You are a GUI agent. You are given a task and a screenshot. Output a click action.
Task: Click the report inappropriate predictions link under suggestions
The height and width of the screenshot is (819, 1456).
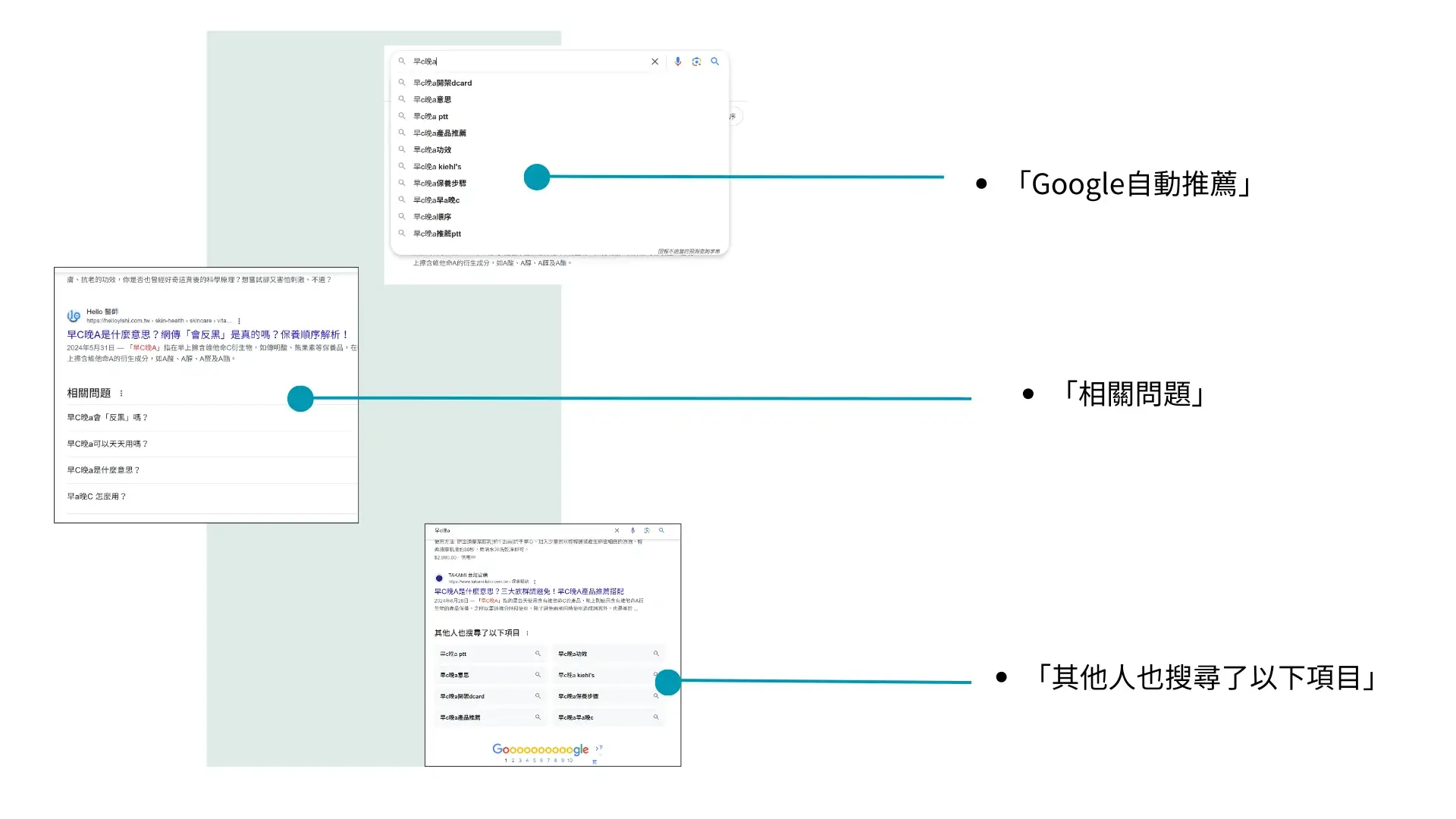point(689,251)
